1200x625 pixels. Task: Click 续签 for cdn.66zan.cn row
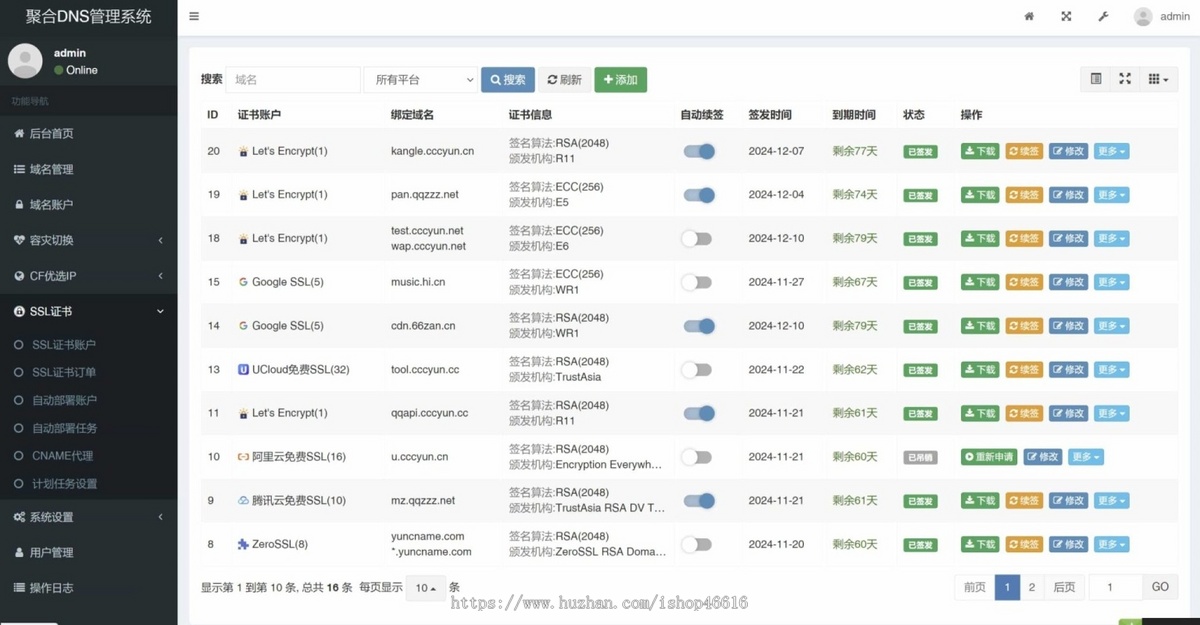tap(1024, 326)
